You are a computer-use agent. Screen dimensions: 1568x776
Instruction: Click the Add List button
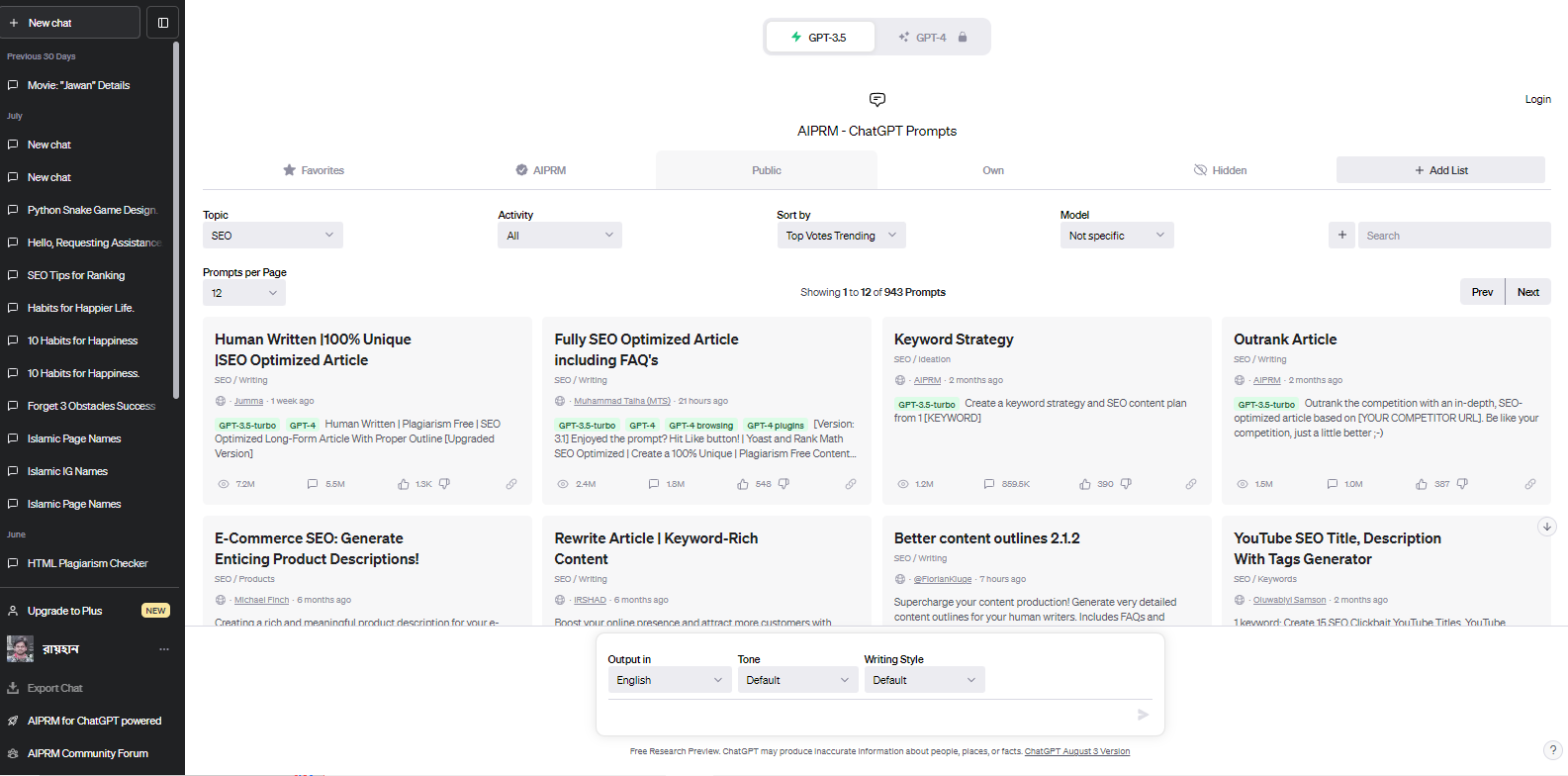(x=1440, y=170)
